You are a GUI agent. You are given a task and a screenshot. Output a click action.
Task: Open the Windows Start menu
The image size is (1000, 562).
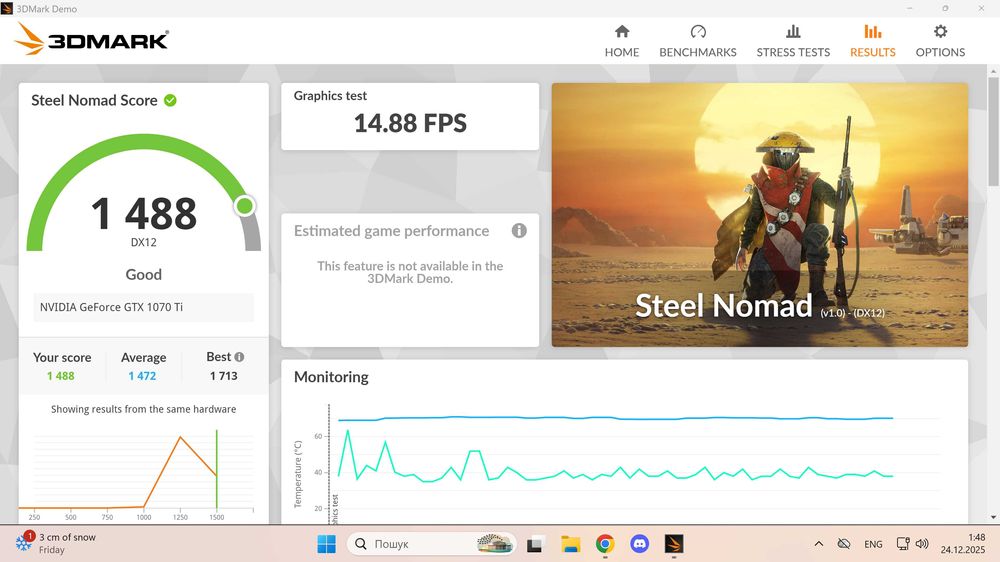coord(327,544)
